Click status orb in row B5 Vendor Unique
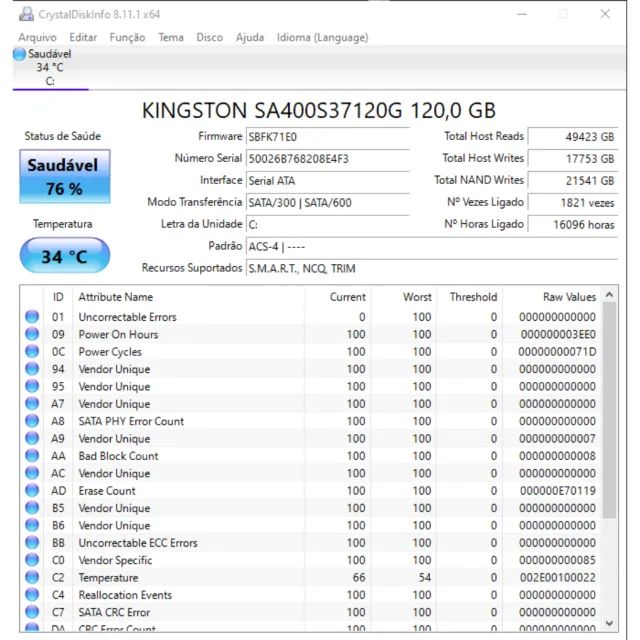This screenshot has width=640, height=640. [32, 508]
